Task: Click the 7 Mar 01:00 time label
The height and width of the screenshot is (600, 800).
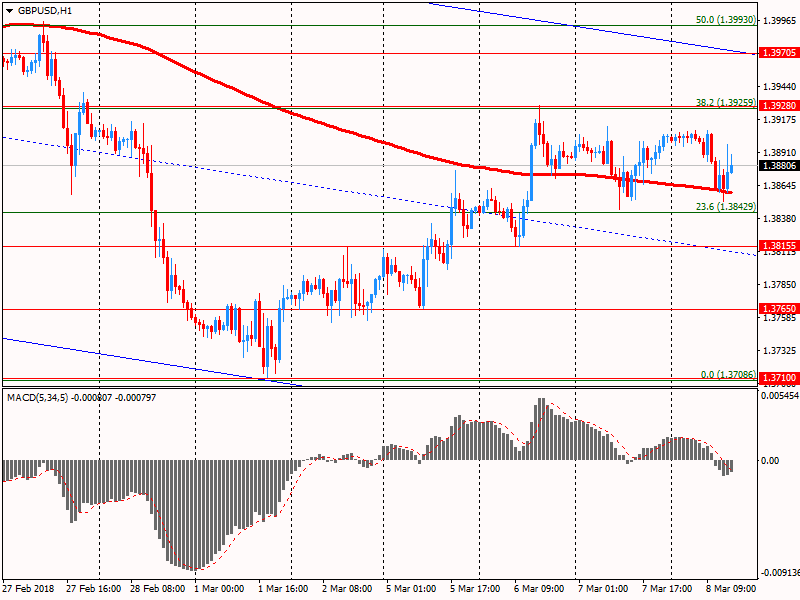Action: pyautogui.click(x=603, y=588)
